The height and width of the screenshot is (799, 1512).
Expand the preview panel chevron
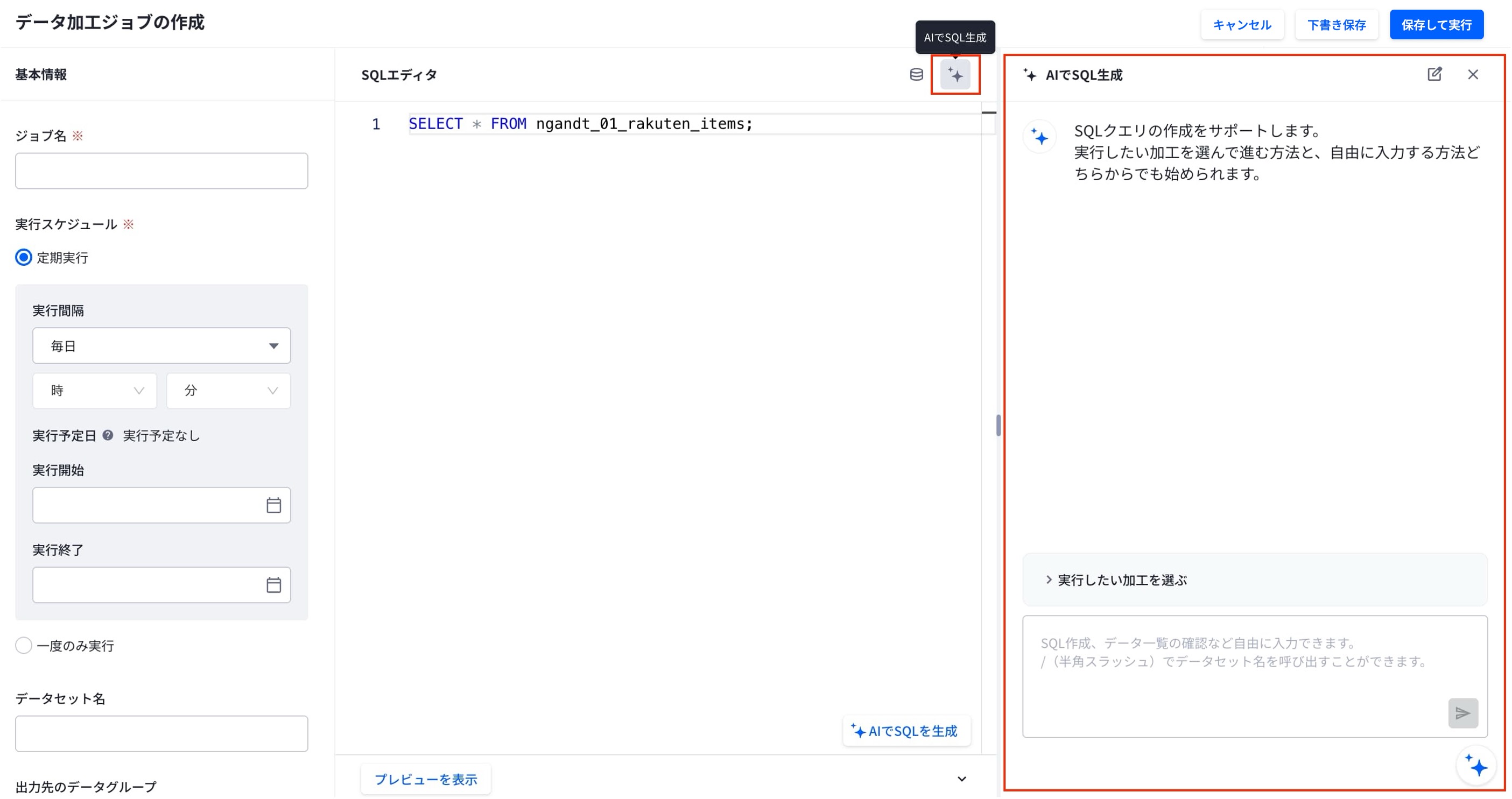pyautogui.click(x=961, y=779)
